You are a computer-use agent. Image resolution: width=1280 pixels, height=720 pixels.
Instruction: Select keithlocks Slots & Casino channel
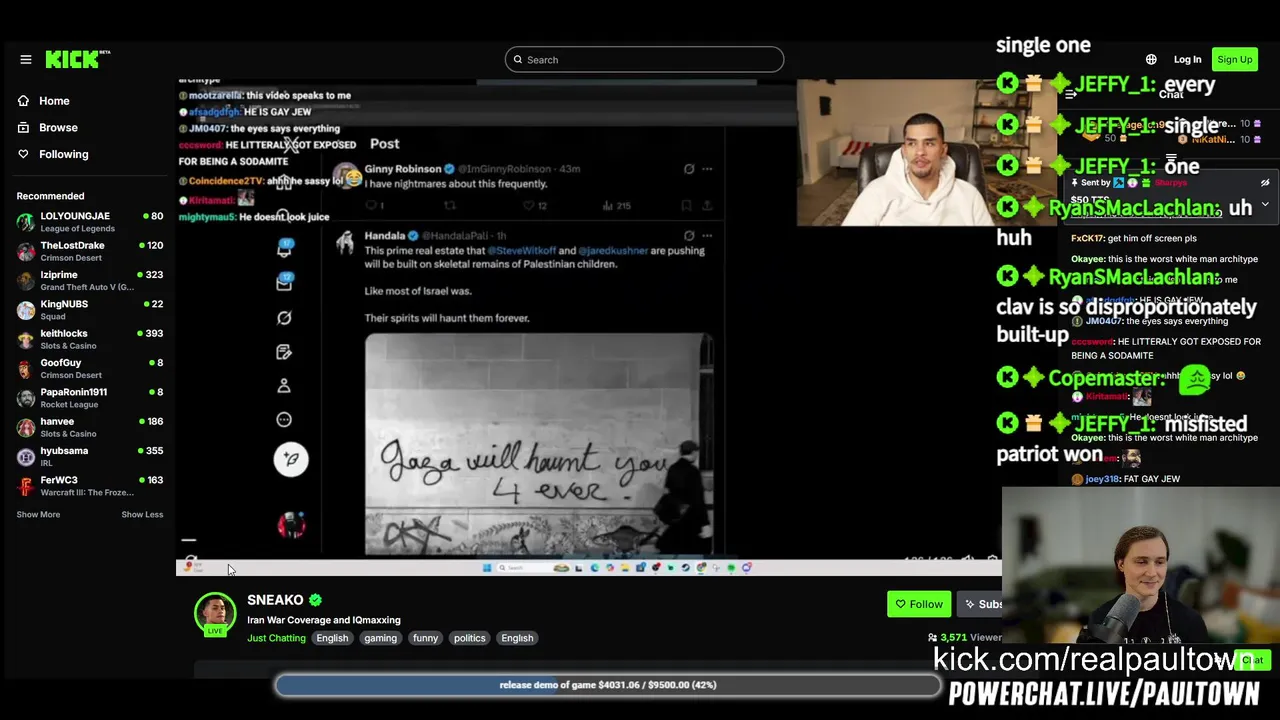pyautogui.click(x=89, y=339)
